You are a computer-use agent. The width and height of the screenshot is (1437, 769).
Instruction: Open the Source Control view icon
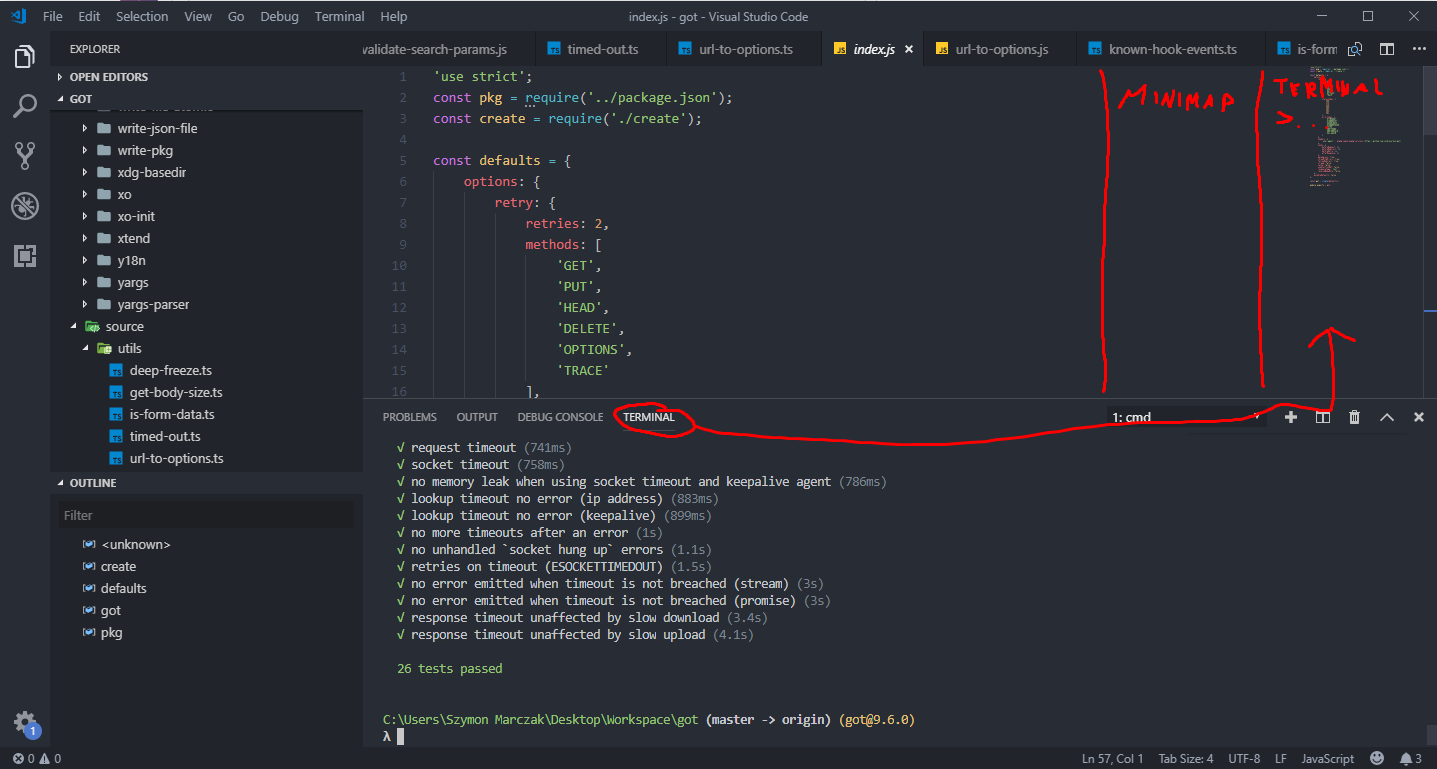[x=25, y=155]
